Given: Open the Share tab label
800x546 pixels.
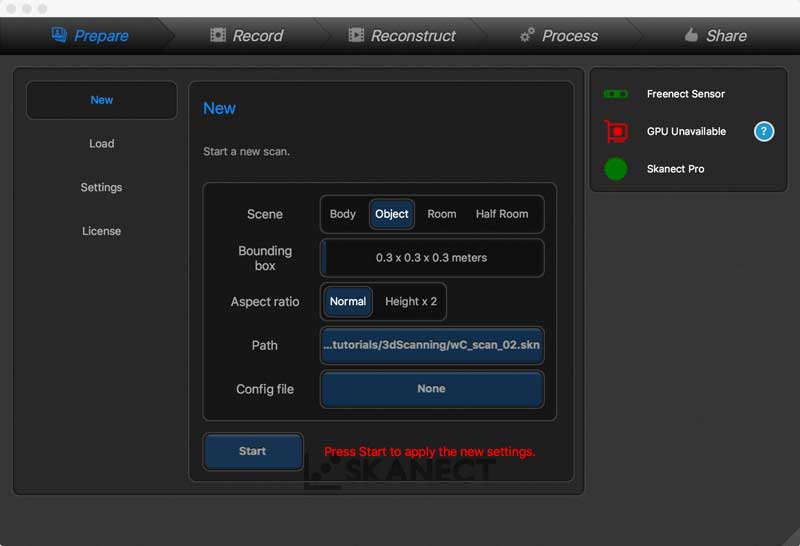Looking at the screenshot, I should click(x=727, y=35).
